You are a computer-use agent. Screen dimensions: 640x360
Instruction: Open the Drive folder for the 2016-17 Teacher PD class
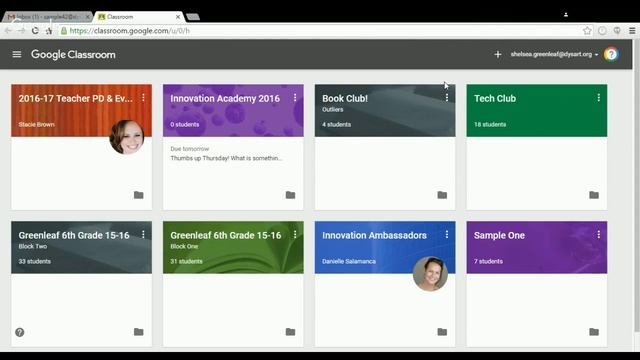(139, 195)
